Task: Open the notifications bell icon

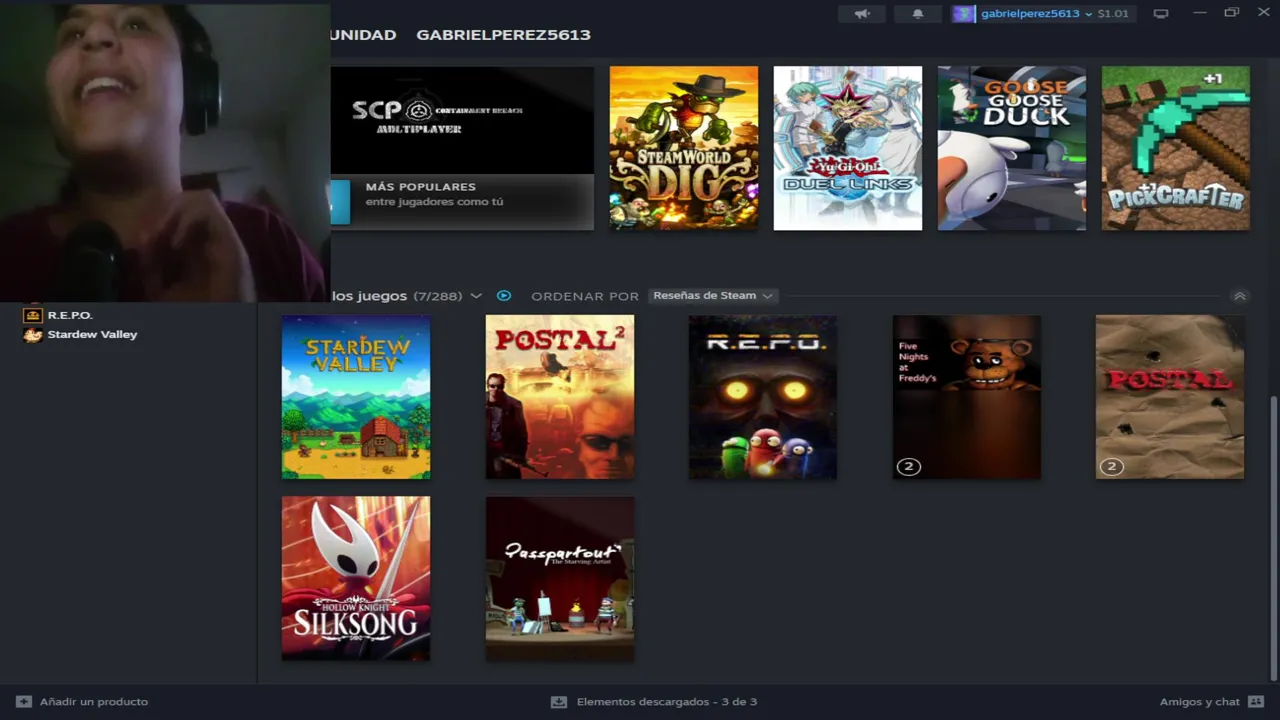Action: click(x=918, y=14)
